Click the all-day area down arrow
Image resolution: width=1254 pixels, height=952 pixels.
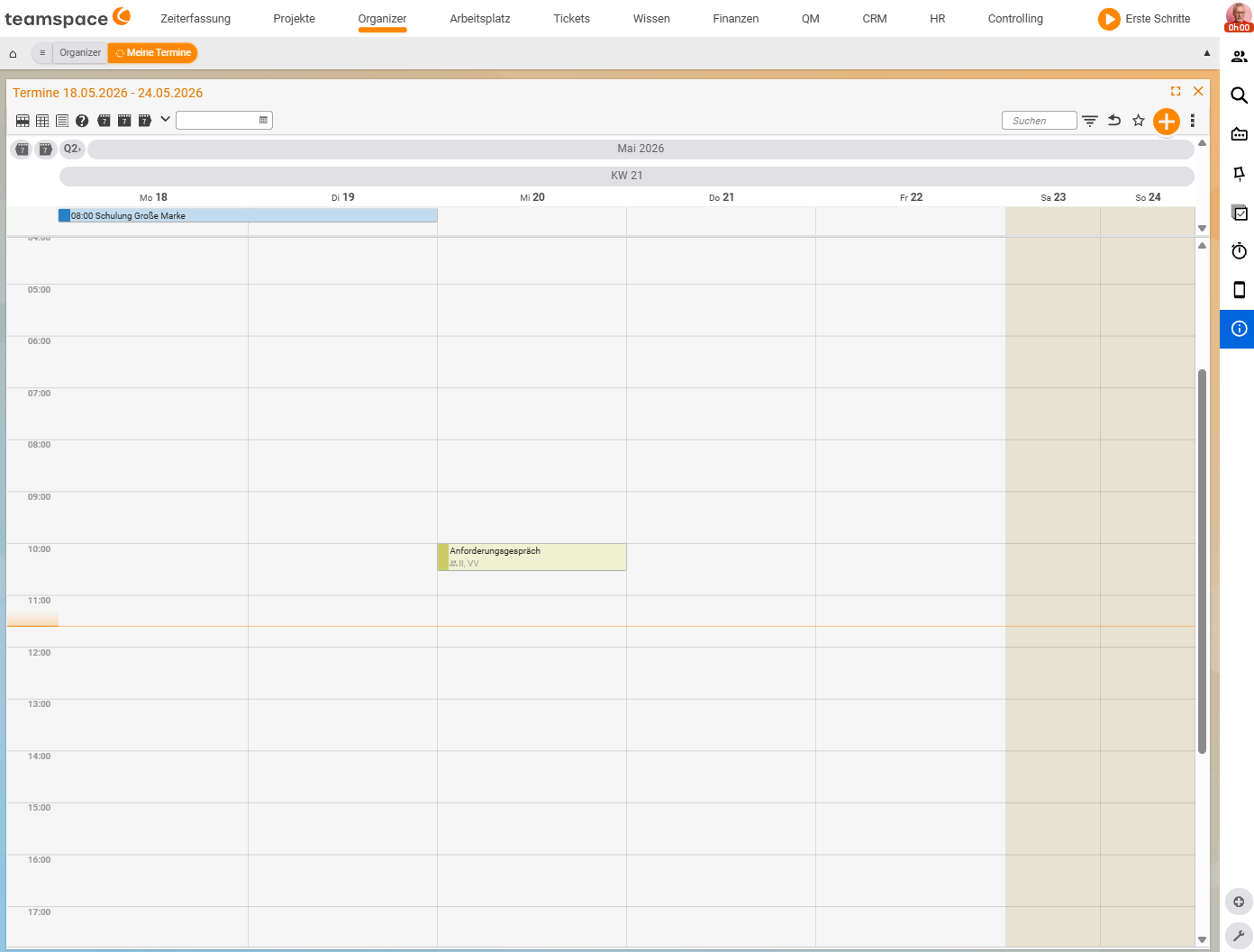tap(1202, 228)
